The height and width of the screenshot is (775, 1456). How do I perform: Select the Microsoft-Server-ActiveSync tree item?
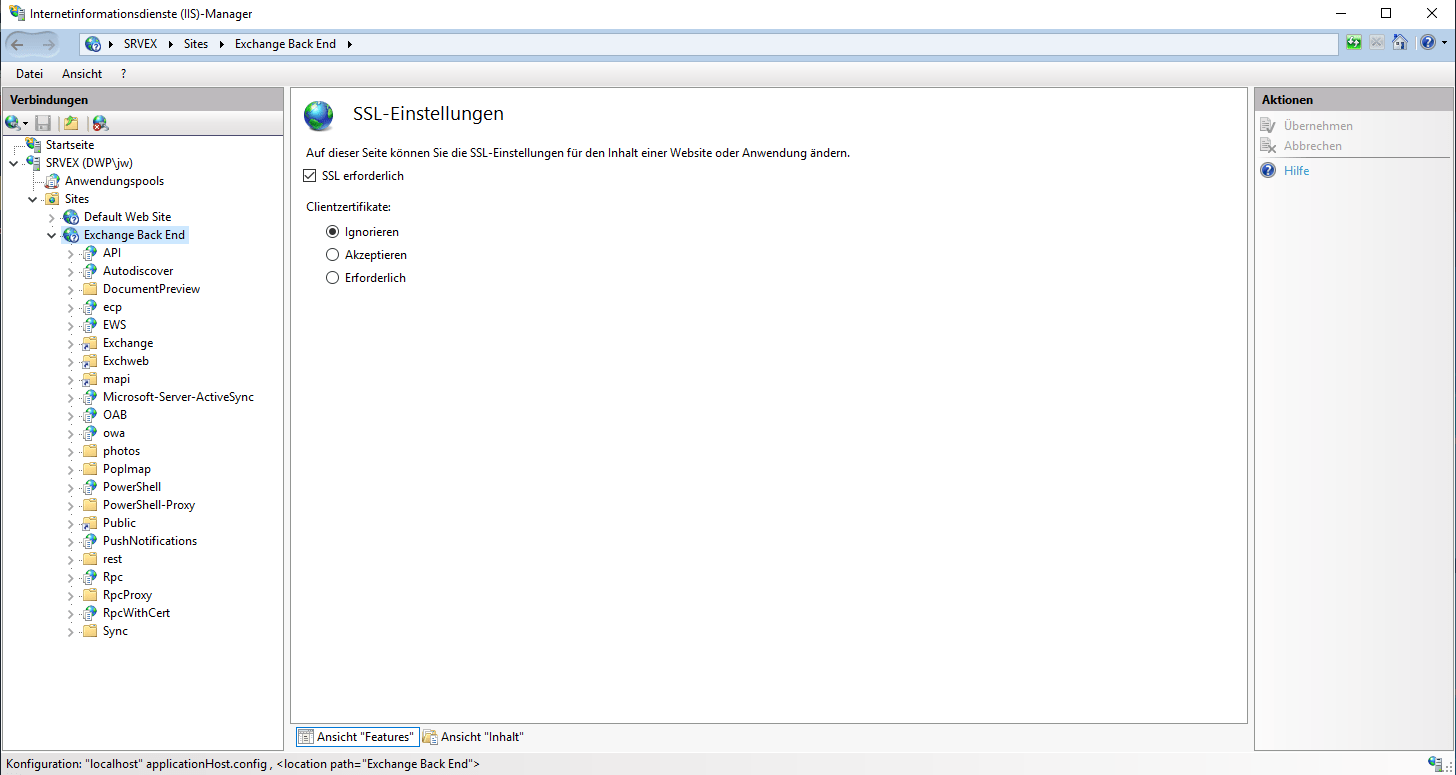pyautogui.click(x=178, y=397)
